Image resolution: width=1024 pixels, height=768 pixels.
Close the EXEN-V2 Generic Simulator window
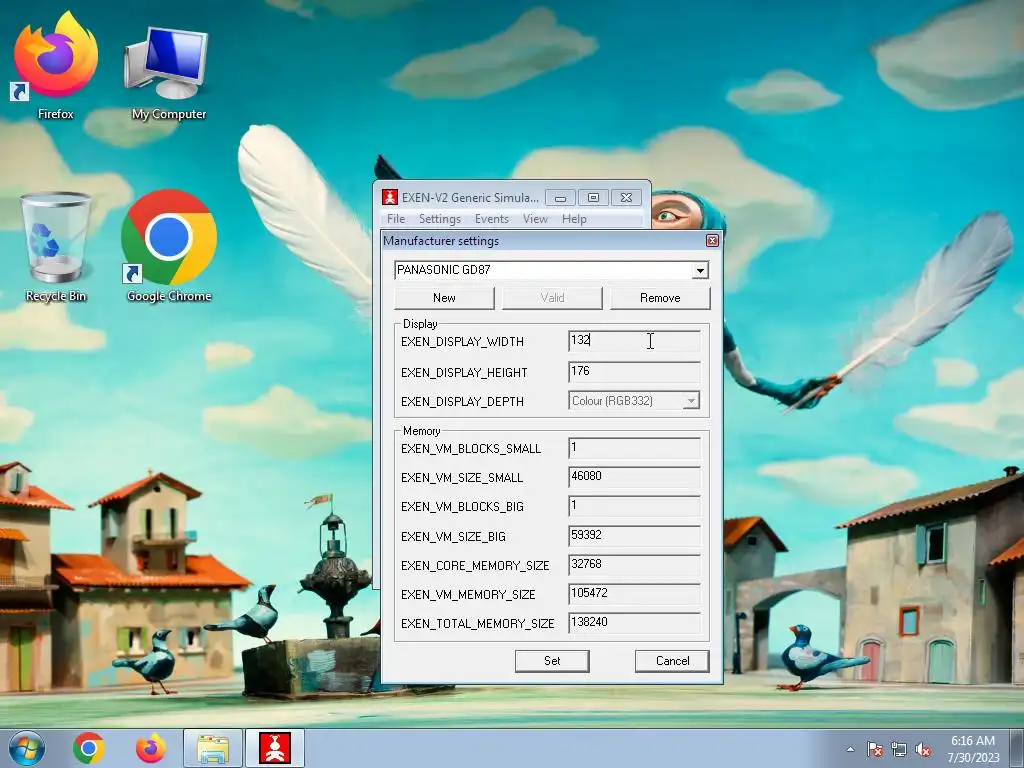tap(626, 198)
